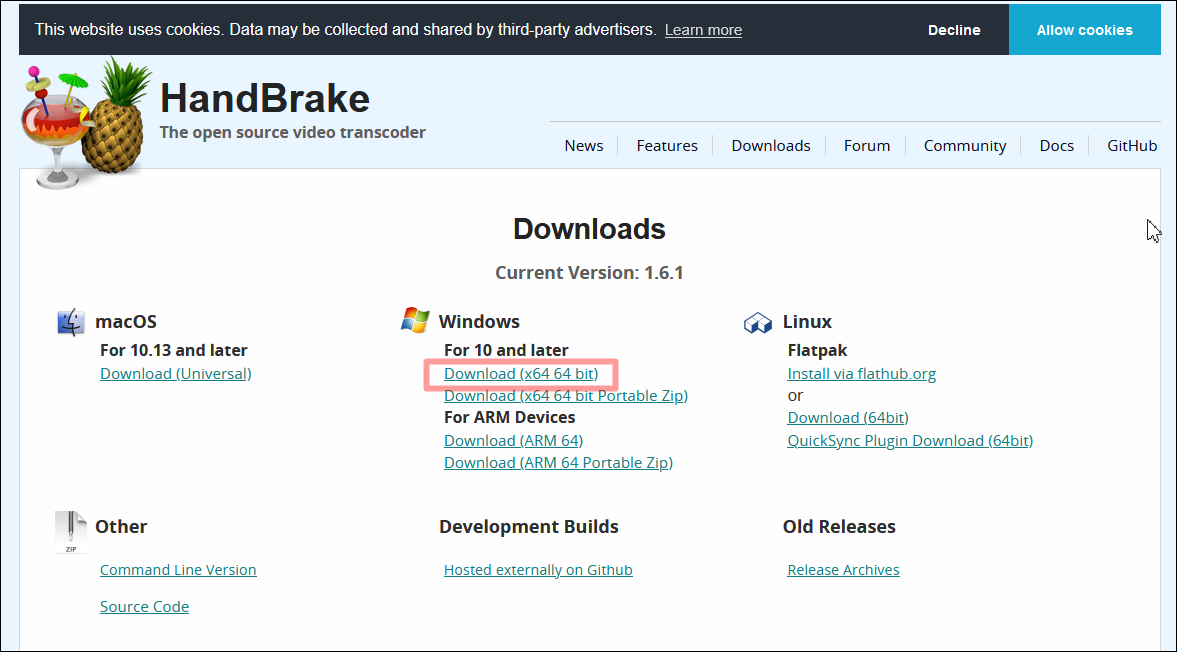Click the Windows flag icon
Image resolution: width=1177 pixels, height=652 pixels.
(415, 320)
